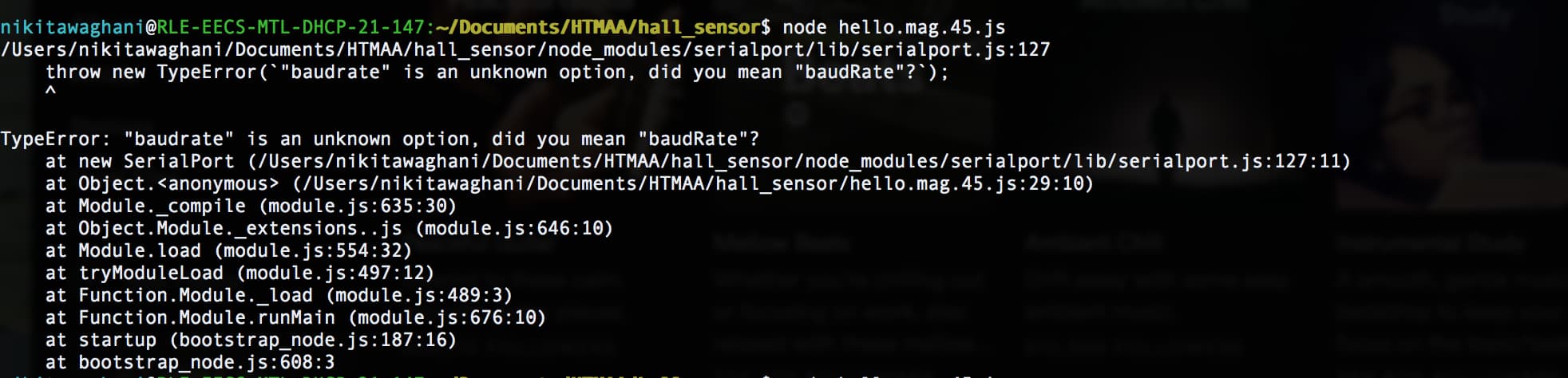This screenshot has width=1568, height=378.
Task: Click the 'throw new TypeError' source line
Action: (x=497, y=73)
